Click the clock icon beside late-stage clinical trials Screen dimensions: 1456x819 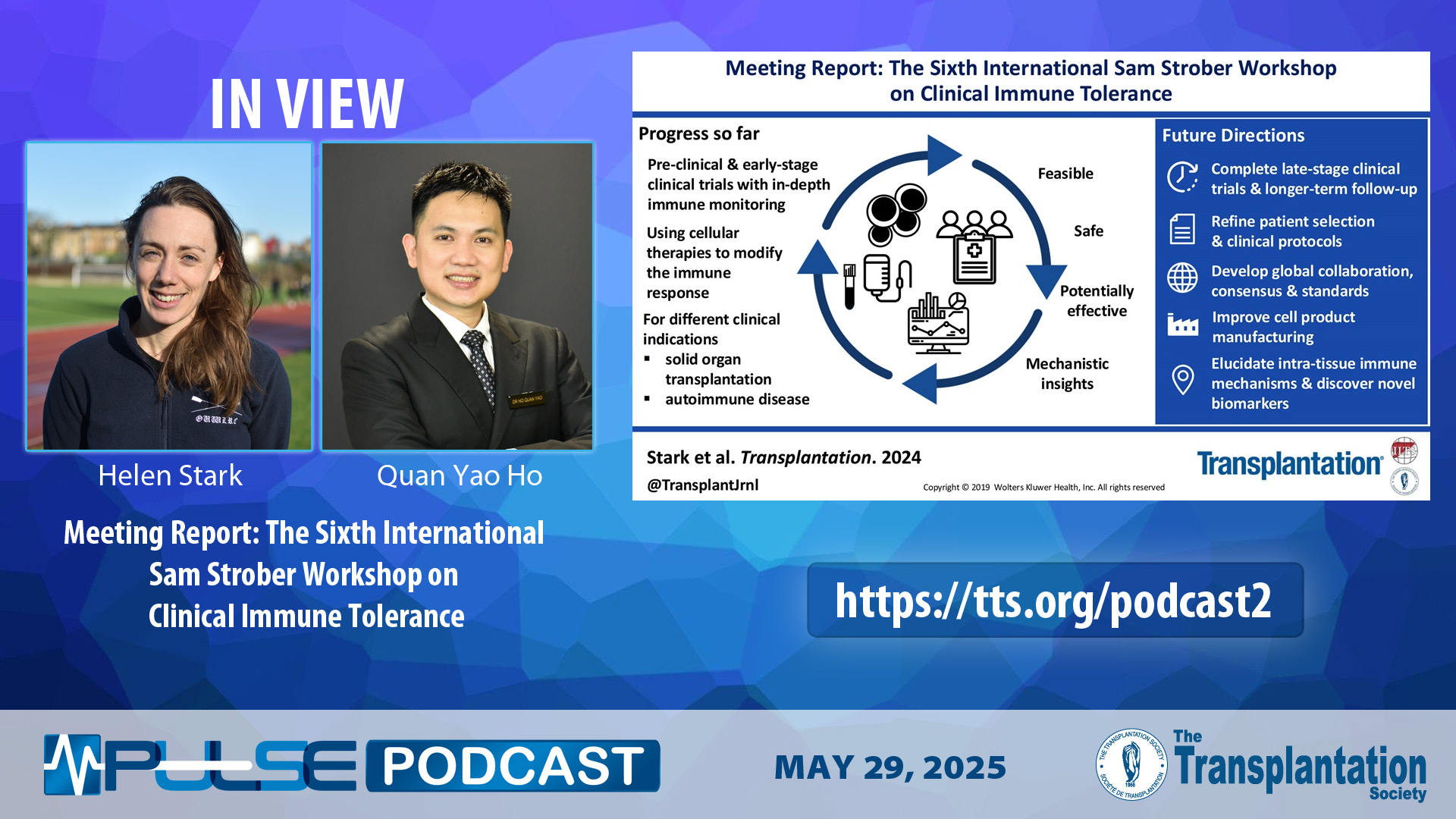1181,177
